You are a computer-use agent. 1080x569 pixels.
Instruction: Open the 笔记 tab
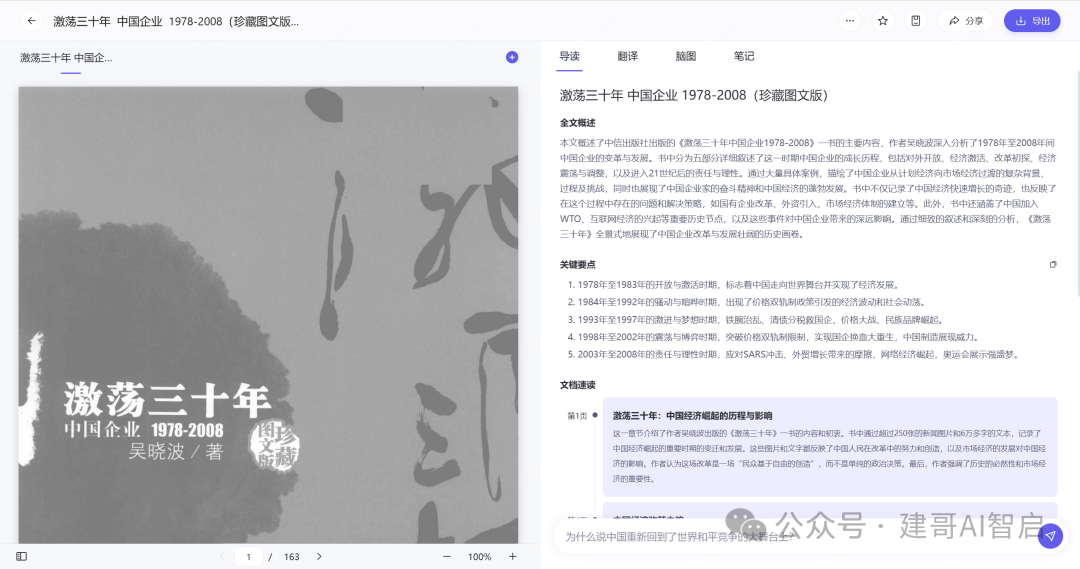[x=744, y=56]
